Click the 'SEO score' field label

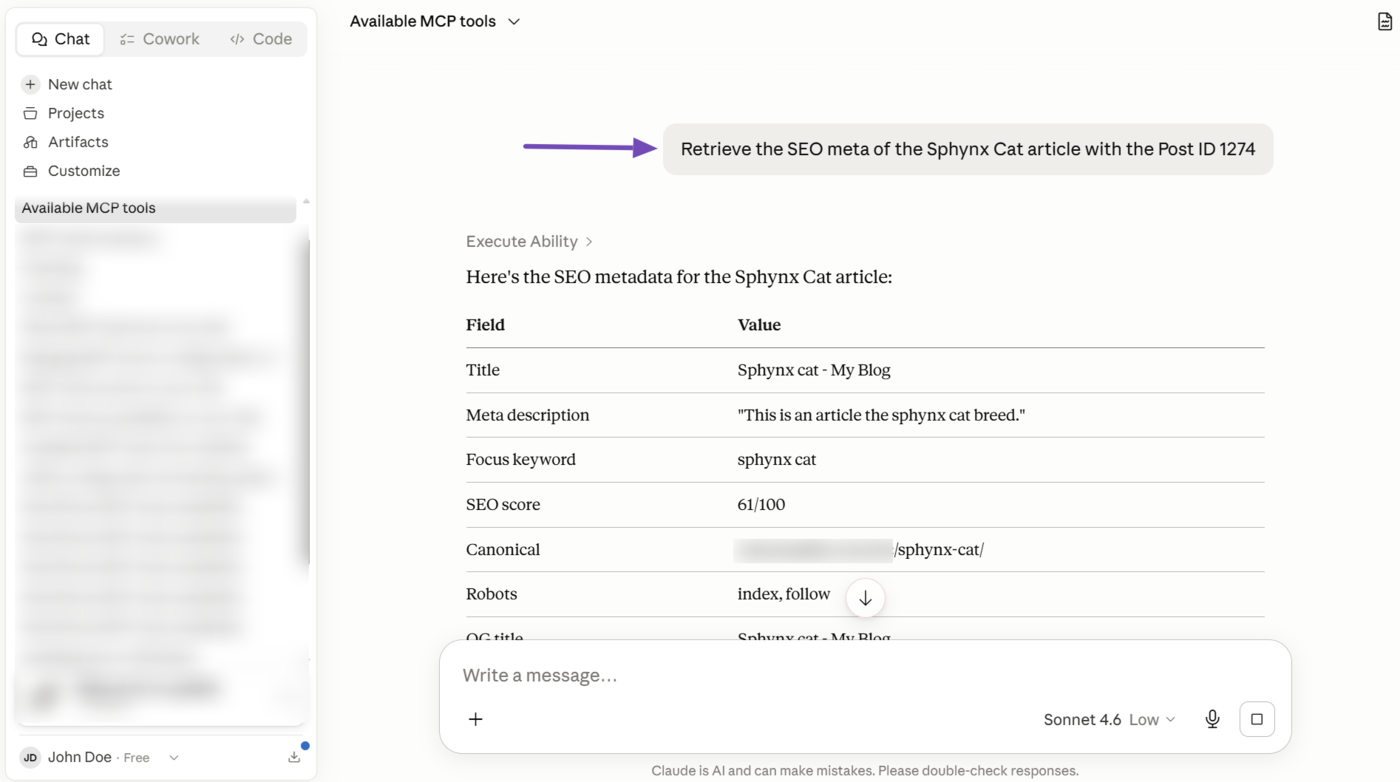tap(503, 505)
